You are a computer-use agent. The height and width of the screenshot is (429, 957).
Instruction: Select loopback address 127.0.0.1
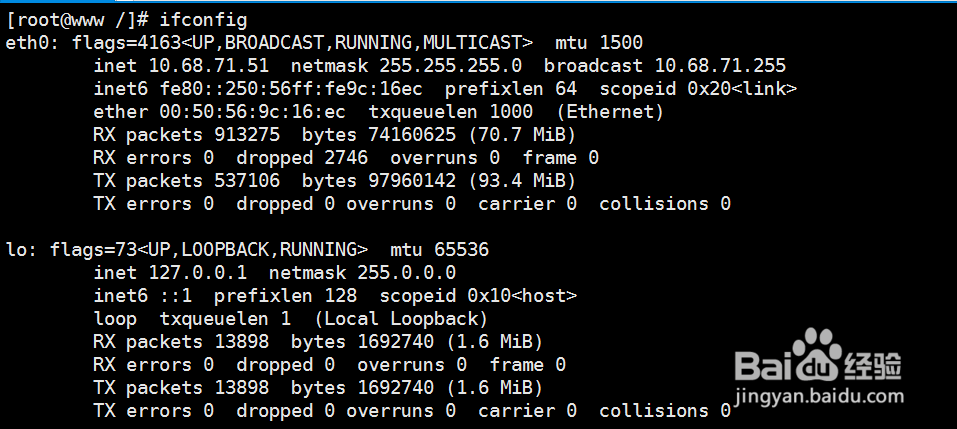(198, 273)
